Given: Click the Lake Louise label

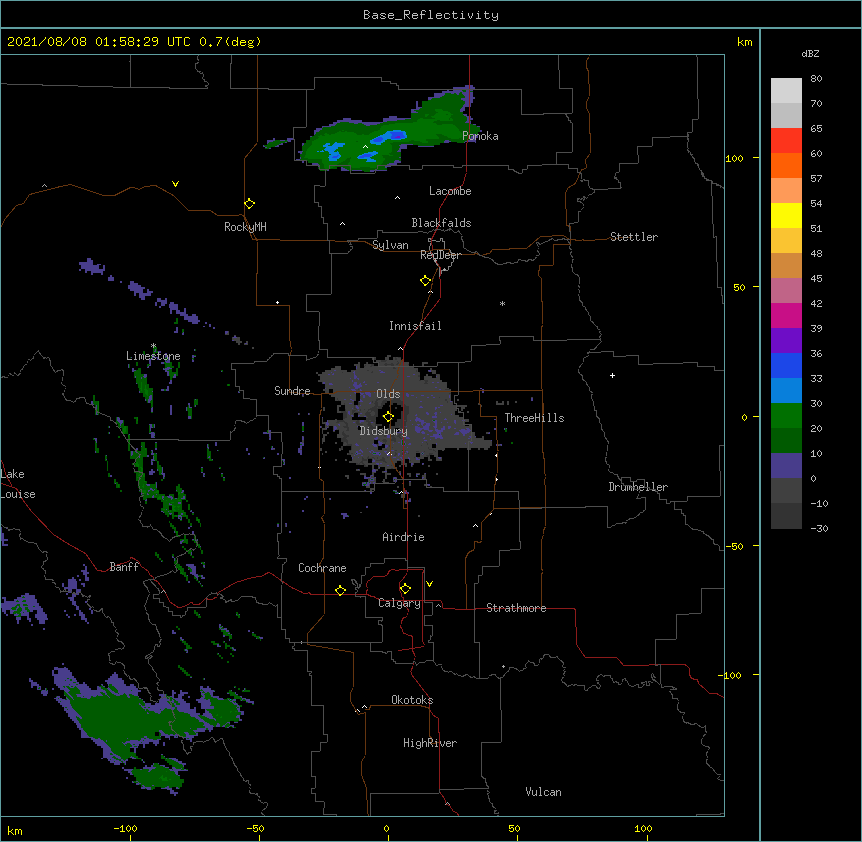Looking at the screenshot, I should (x=18, y=484).
